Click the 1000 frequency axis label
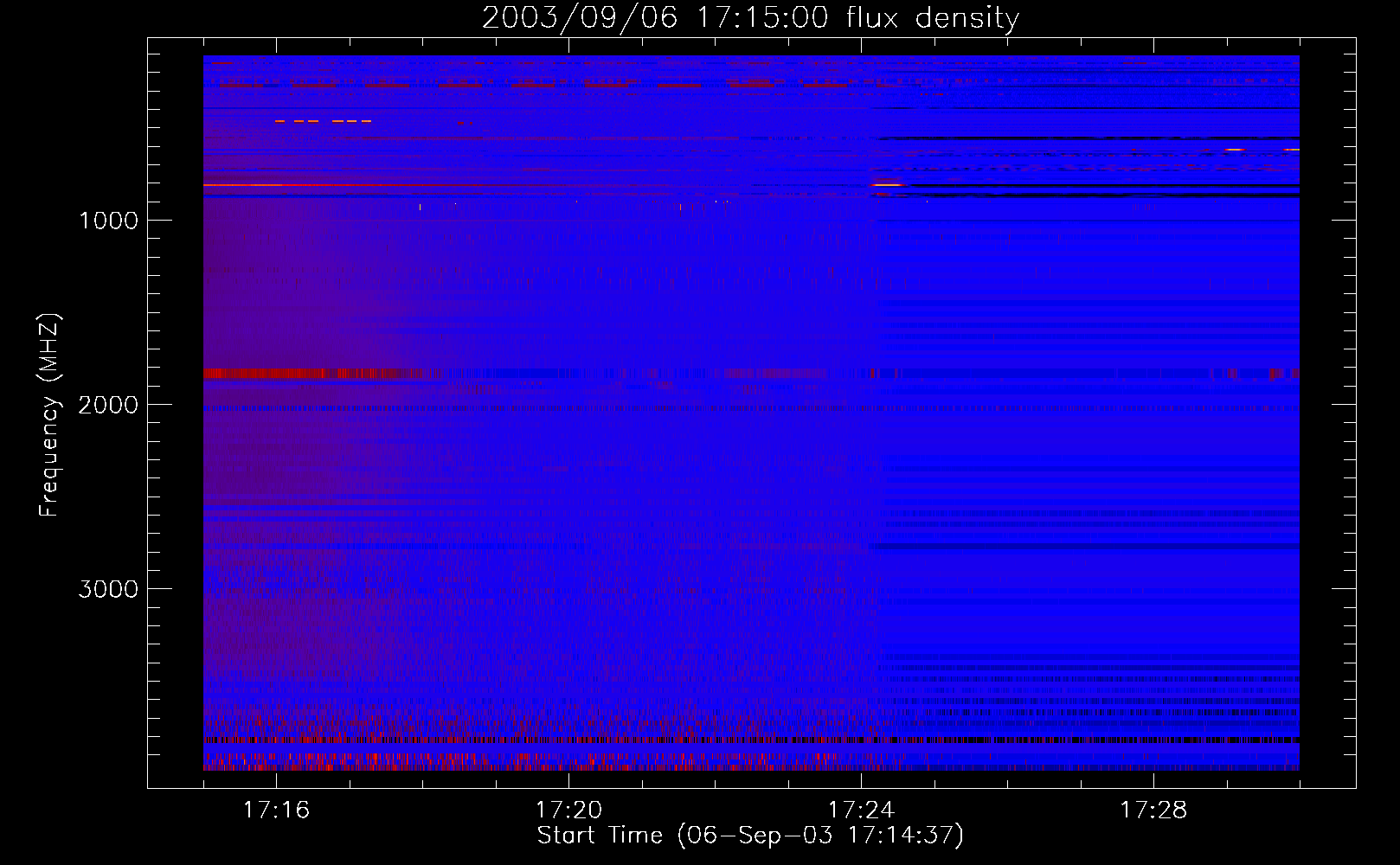 108,221
